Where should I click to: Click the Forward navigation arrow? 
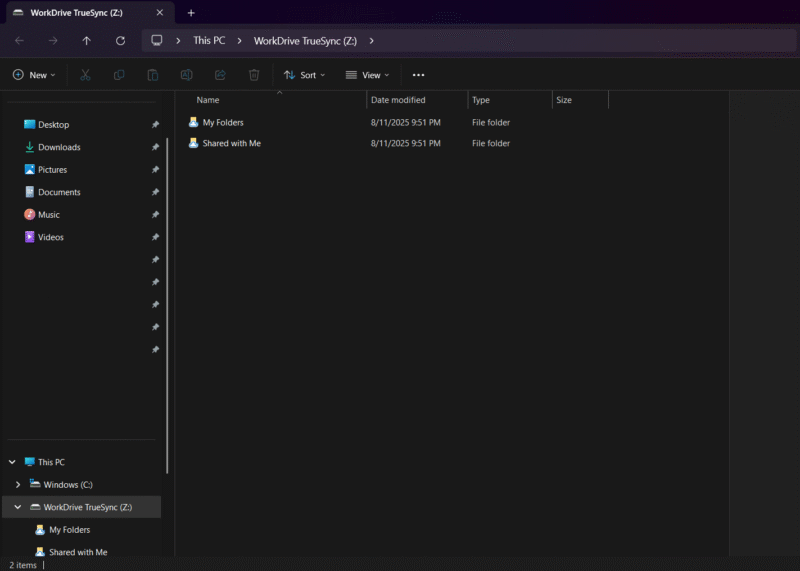[x=53, y=41]
